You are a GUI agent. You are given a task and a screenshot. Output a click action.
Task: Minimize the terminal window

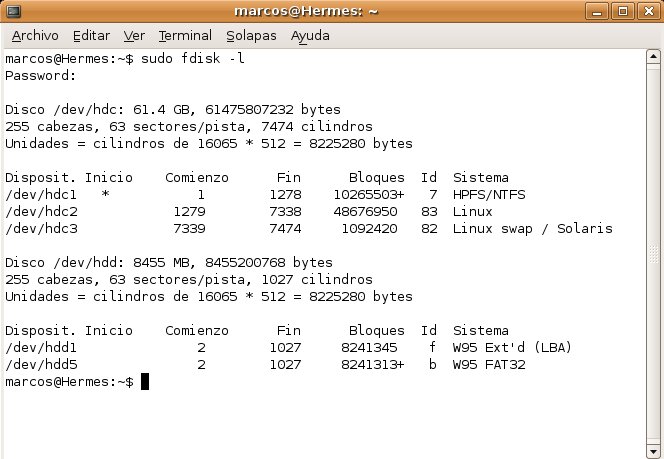pos(602,12)
